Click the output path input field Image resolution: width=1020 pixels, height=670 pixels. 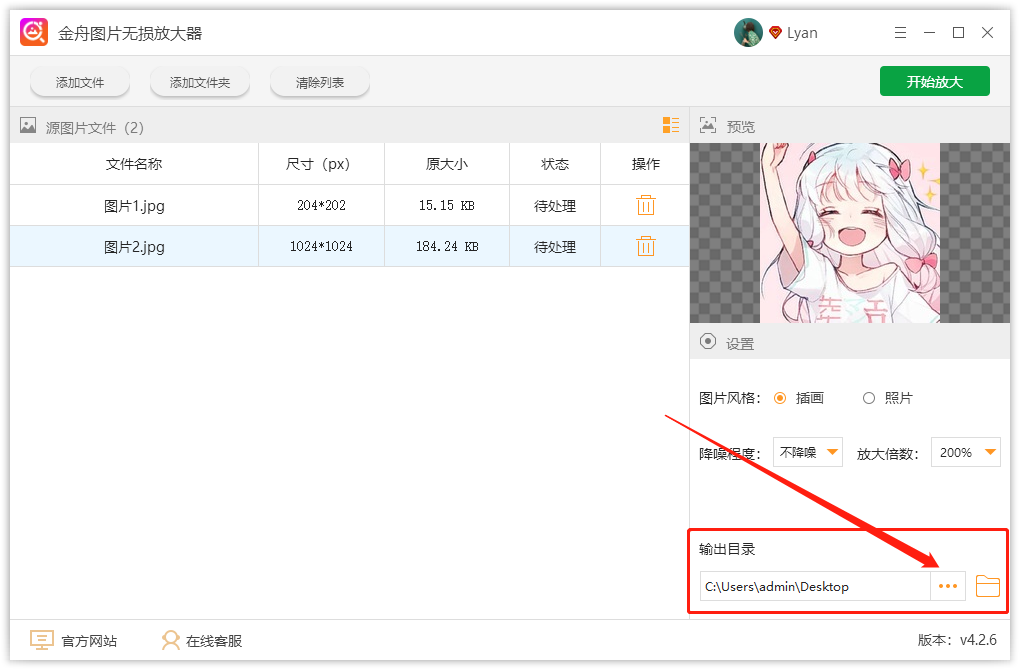pos(815,586)
